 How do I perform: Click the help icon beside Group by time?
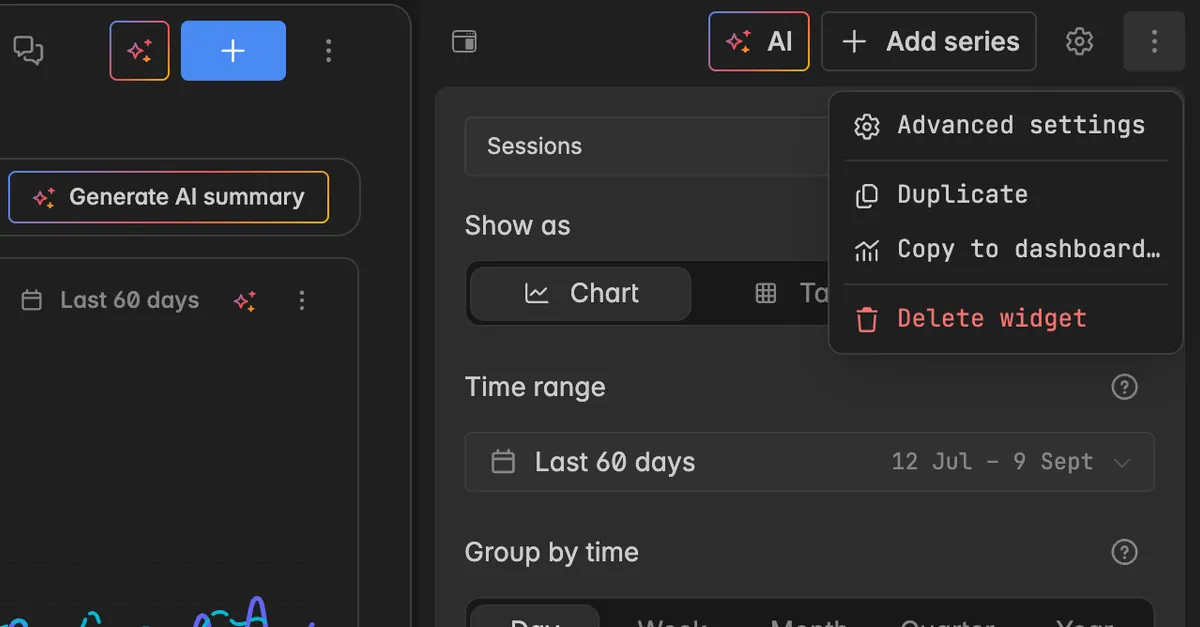click(1125, 552)
